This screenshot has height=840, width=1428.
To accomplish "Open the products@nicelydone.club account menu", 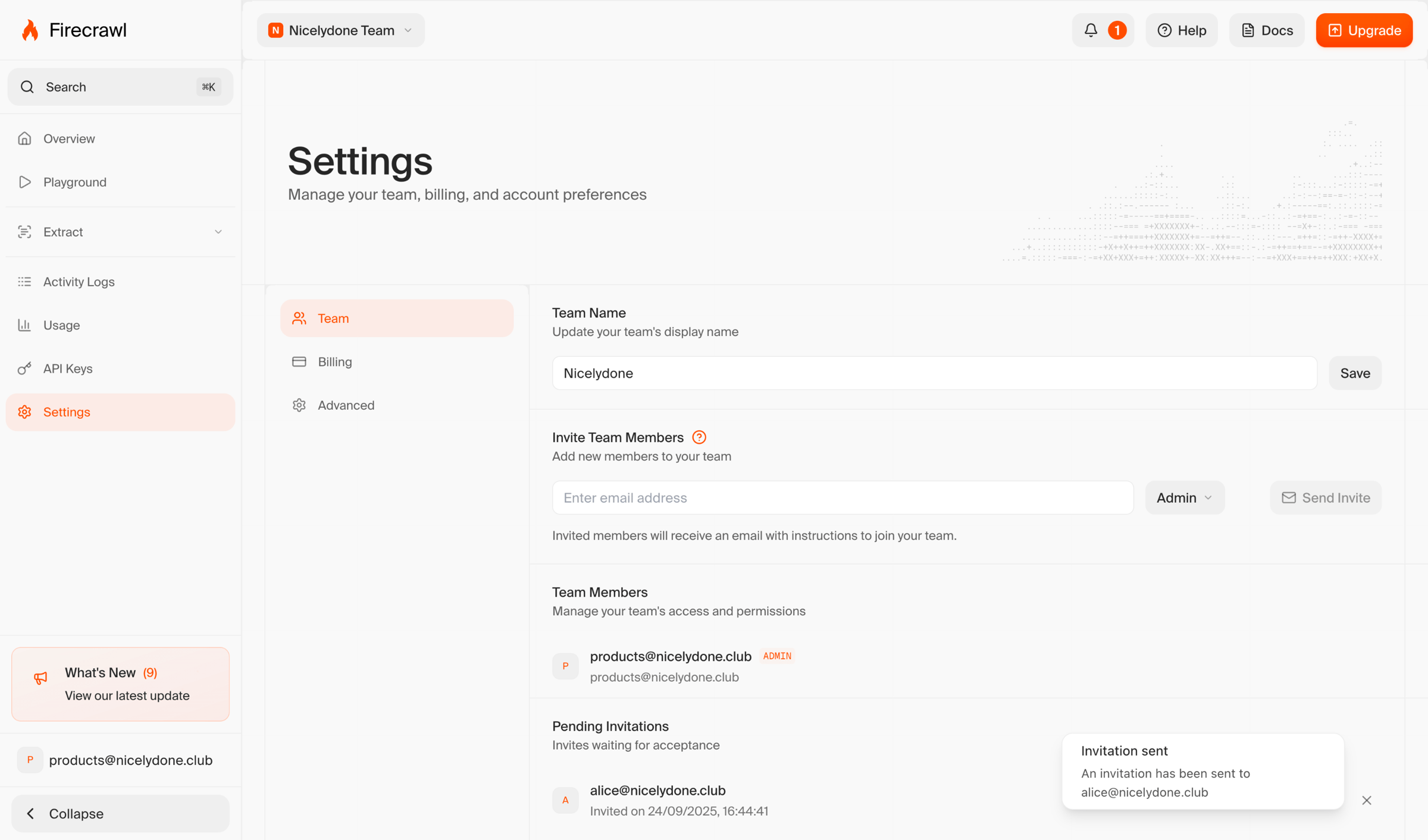I will (120, 760).
